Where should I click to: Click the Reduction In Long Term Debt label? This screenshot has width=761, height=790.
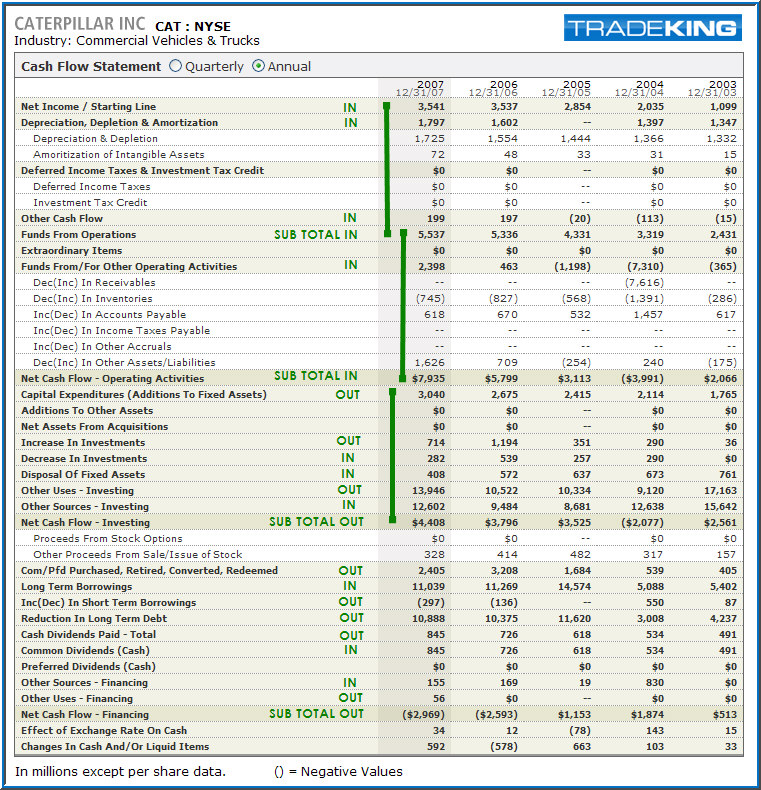click(x=94, y=619)
